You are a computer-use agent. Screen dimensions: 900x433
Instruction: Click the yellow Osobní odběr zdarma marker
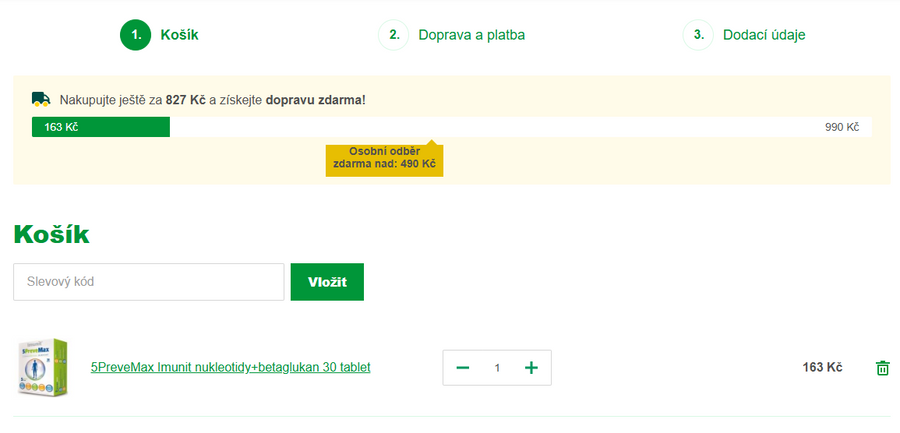pos(384,158)
